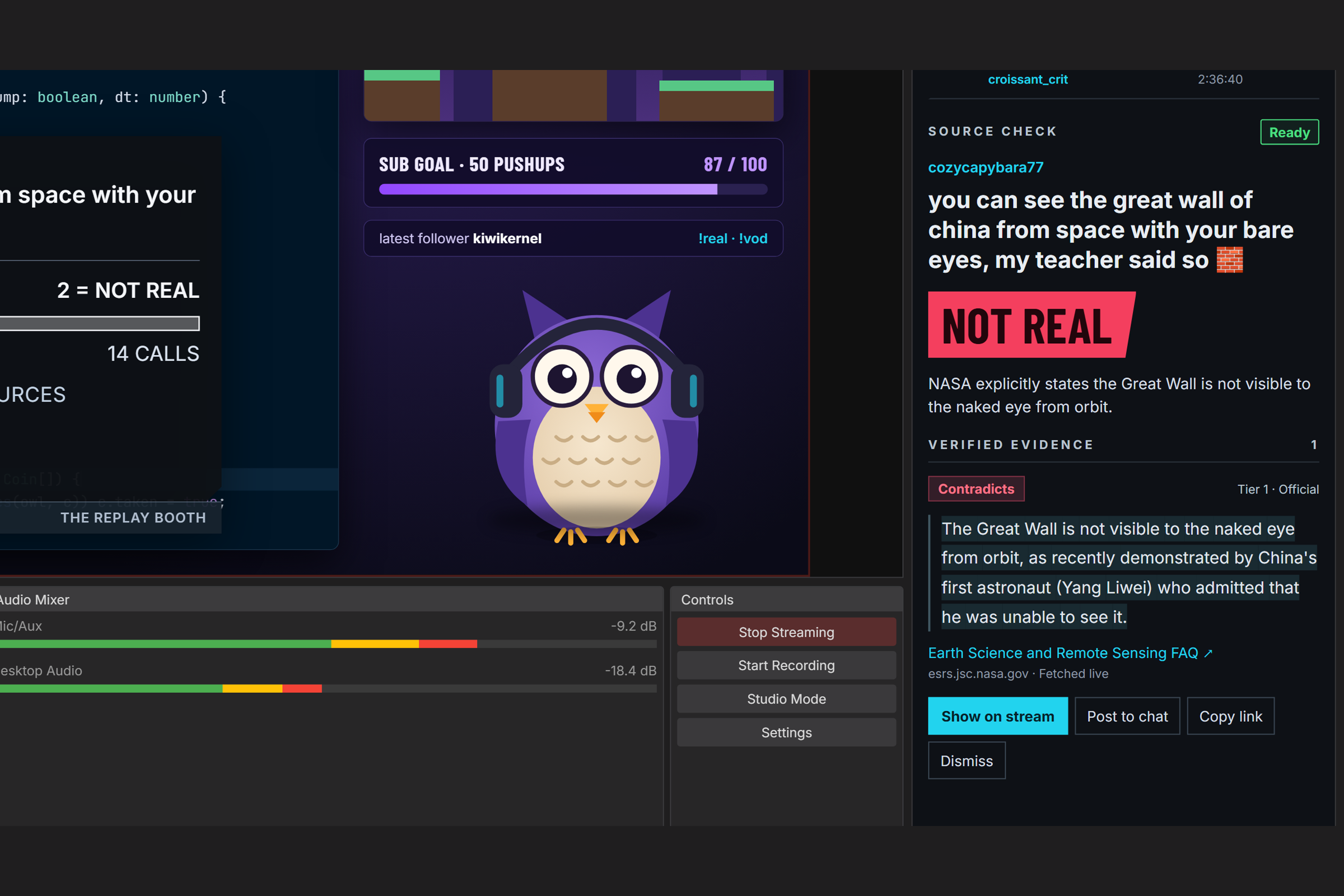Post the source check to chat
This screenshot has height=896, width=1344.
1127,716
